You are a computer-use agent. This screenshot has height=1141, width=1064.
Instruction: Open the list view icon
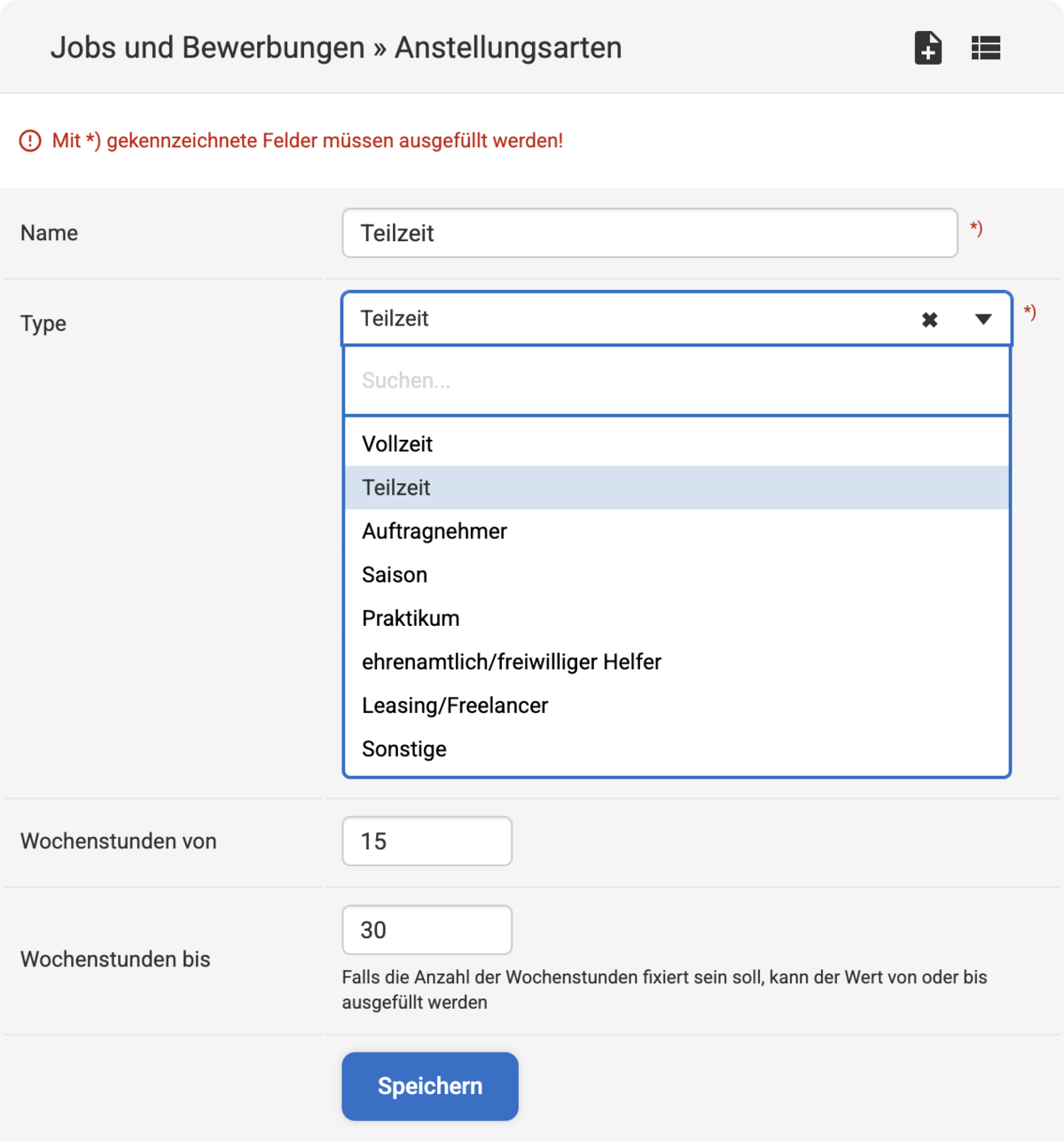pos(985,48)
